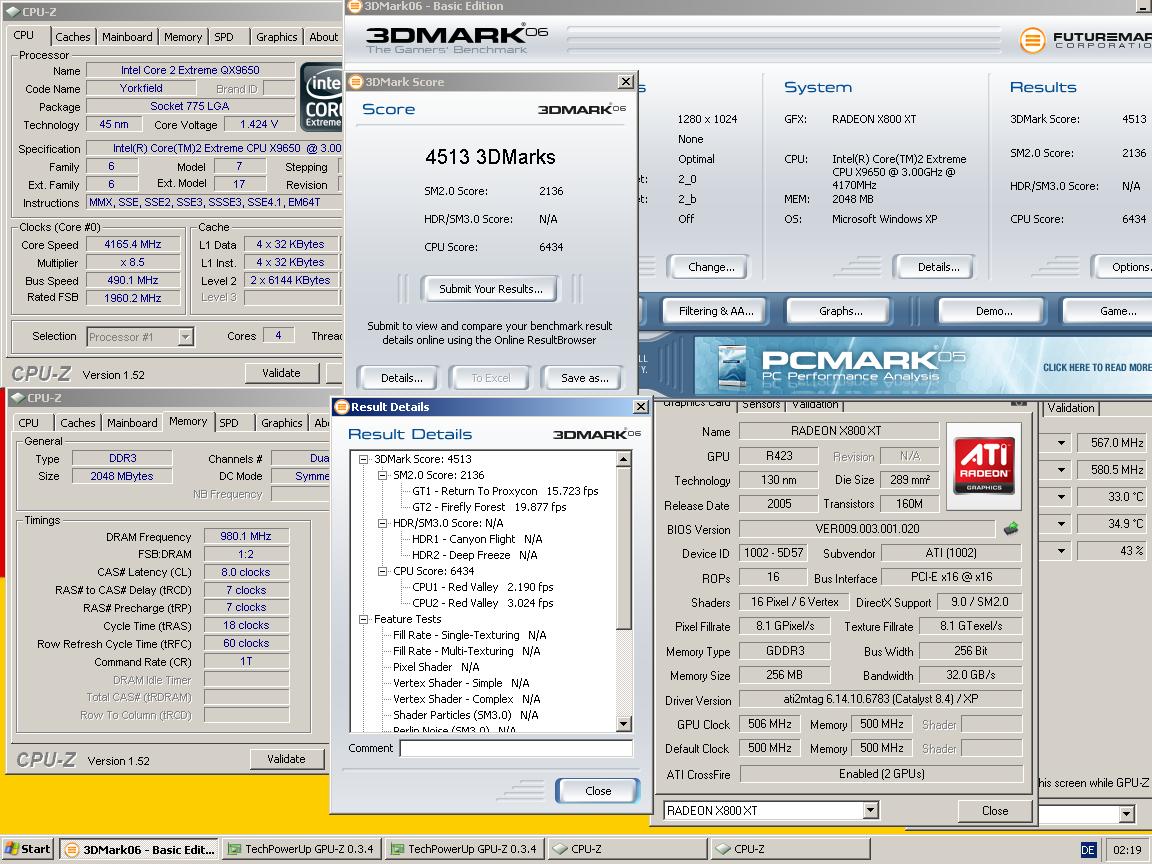Viewport: 1152px width, 864px height.
Task: Click the PCMark05 product box image
Action: click(731, 366)
